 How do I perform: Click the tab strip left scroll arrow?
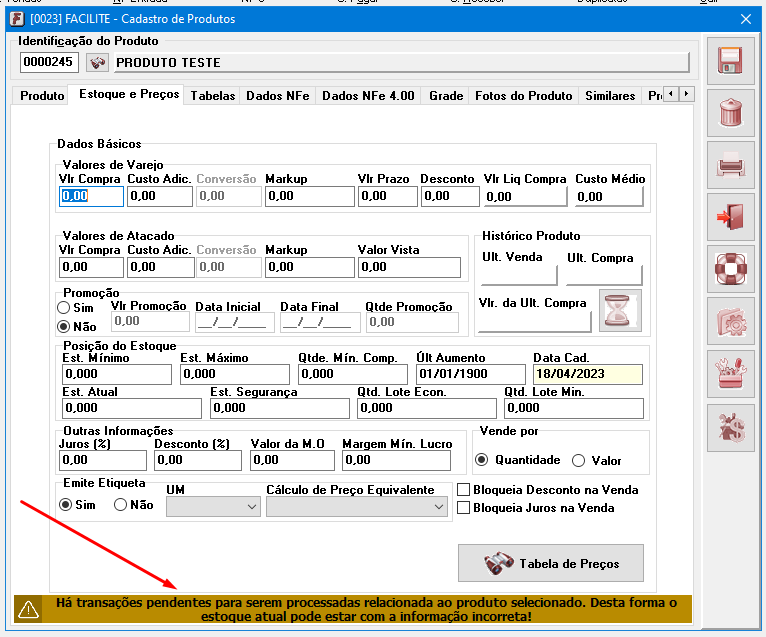click(x=671, y=94)
